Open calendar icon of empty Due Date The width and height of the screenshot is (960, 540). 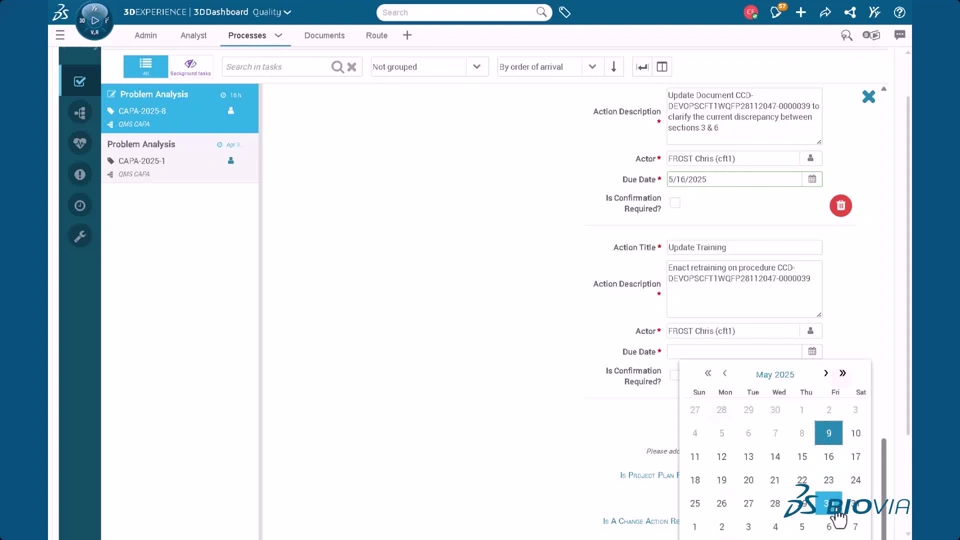(812, 351)
